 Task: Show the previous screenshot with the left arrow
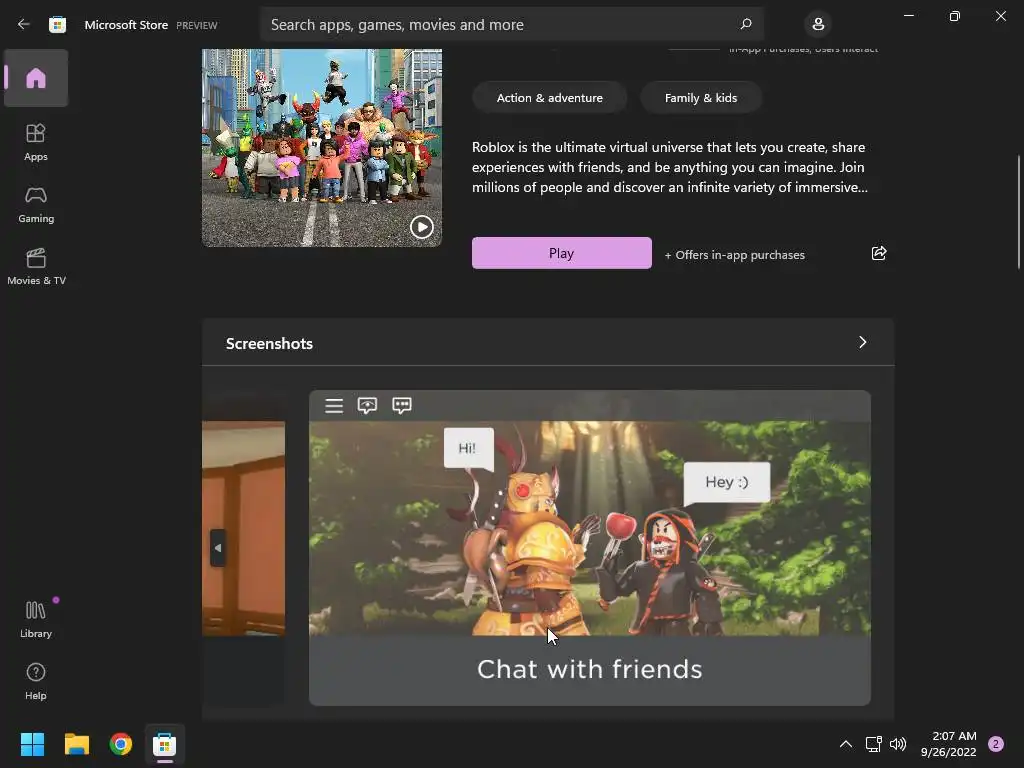pyautogui.click(x=218, y=548)
